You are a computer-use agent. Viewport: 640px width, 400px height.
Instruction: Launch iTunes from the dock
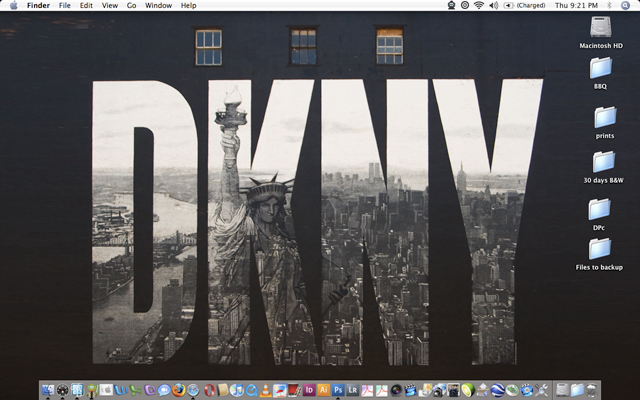click(x=237, y=391)
